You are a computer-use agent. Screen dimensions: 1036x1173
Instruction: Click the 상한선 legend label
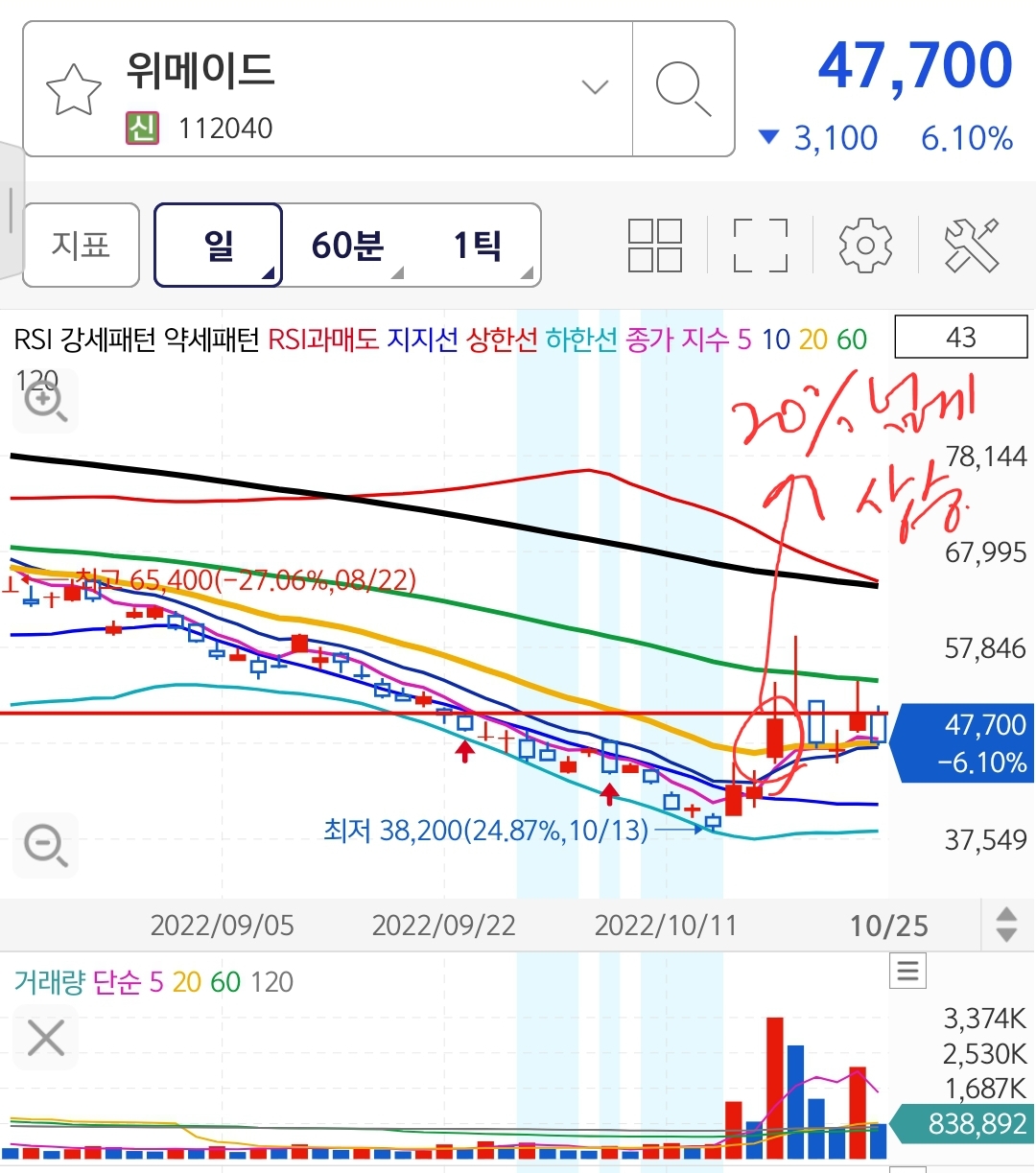tap(502, 340)
